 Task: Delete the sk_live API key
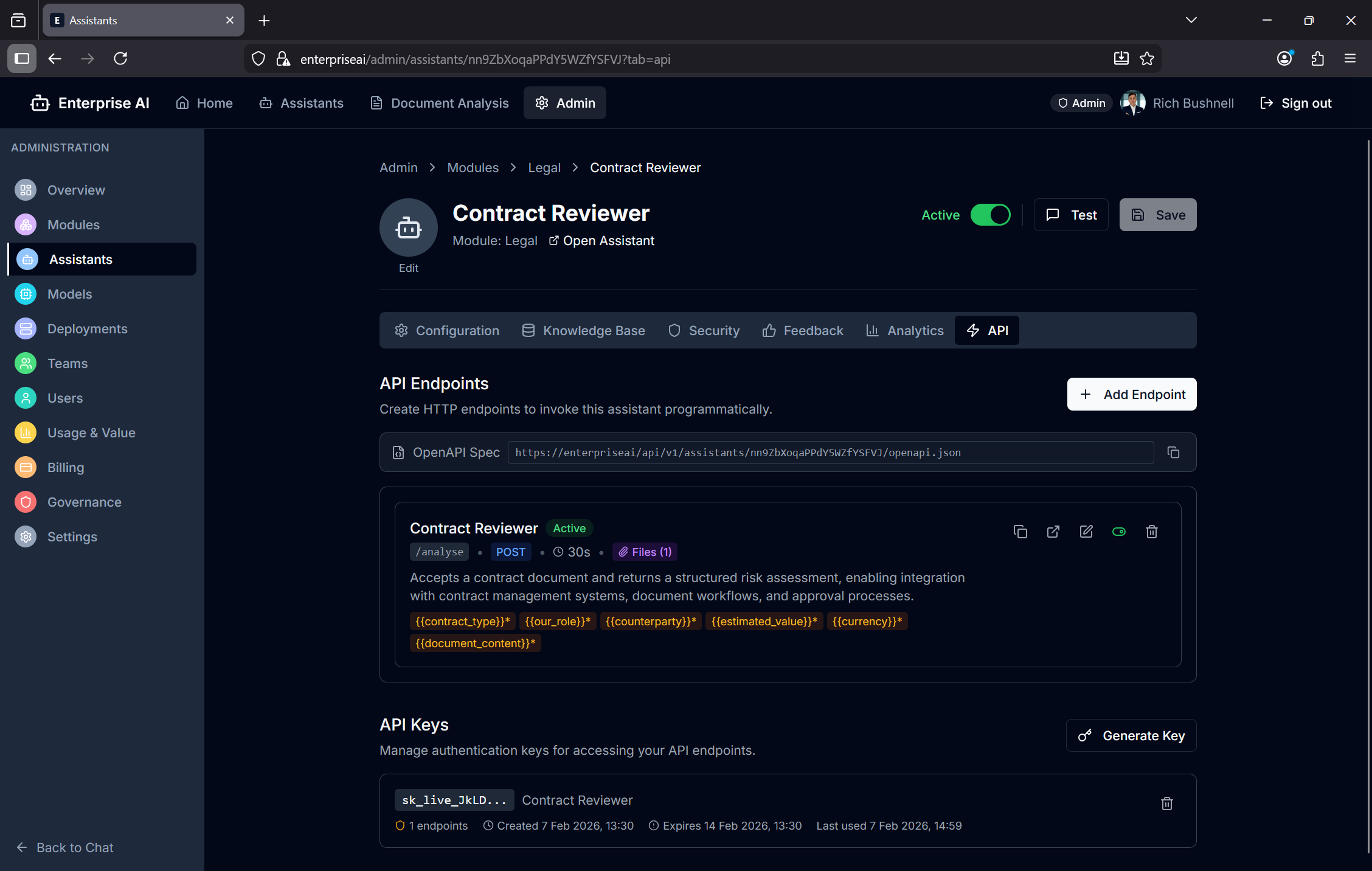1166,803
